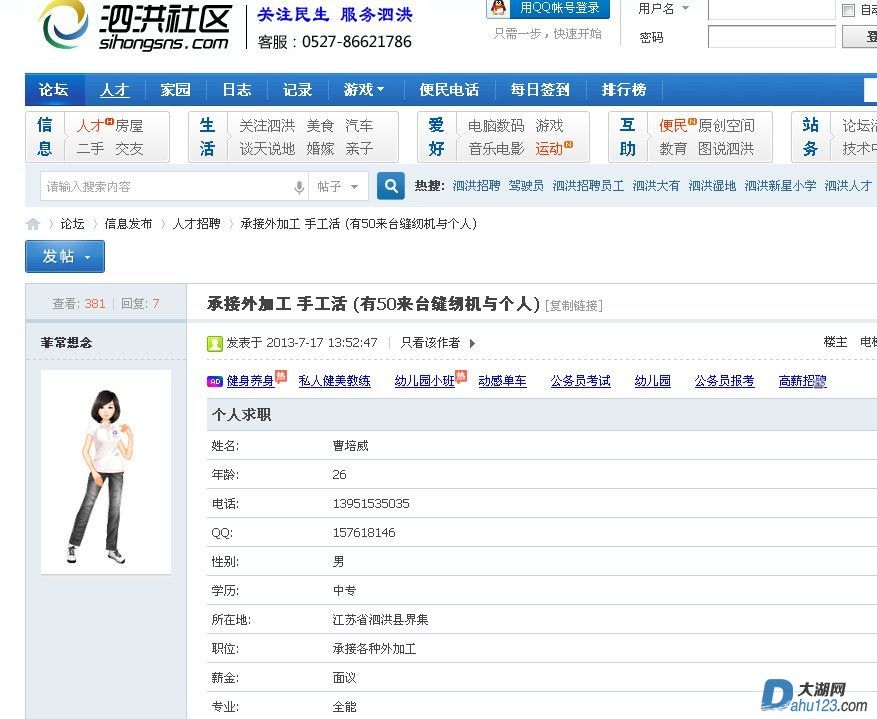The height and width of the screenshot is (720, 877).
Task: Open the 婚嫁 category link
Action: (x=320, y=149)
